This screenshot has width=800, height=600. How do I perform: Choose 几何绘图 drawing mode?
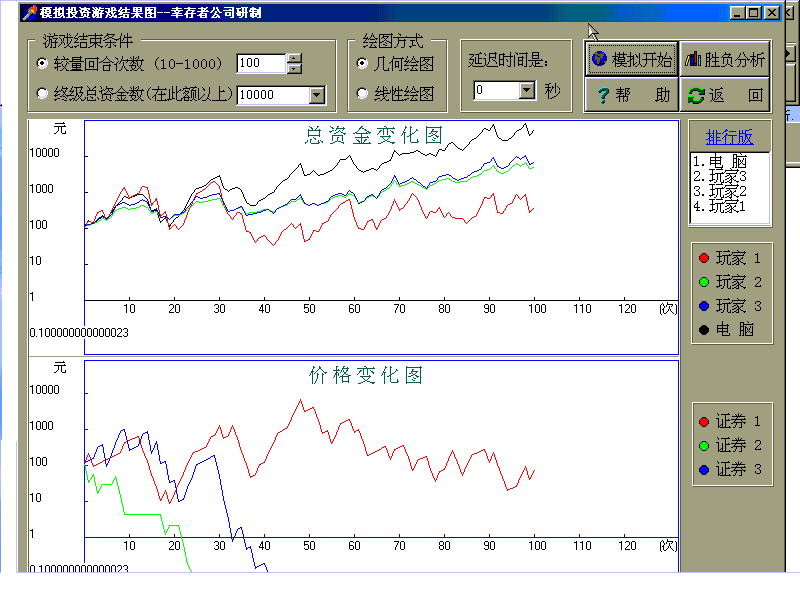pyautogui.click(x=362, y=63)
